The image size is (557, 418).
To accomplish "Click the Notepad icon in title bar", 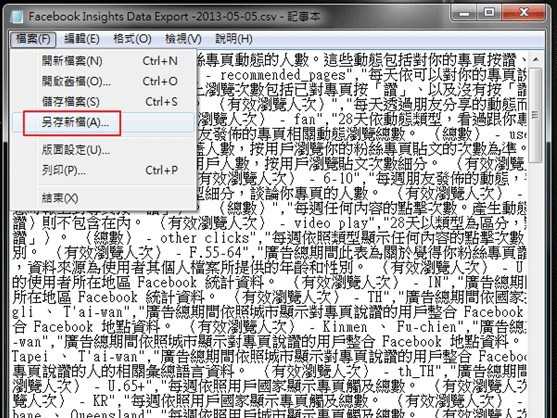I will [16, 17].
